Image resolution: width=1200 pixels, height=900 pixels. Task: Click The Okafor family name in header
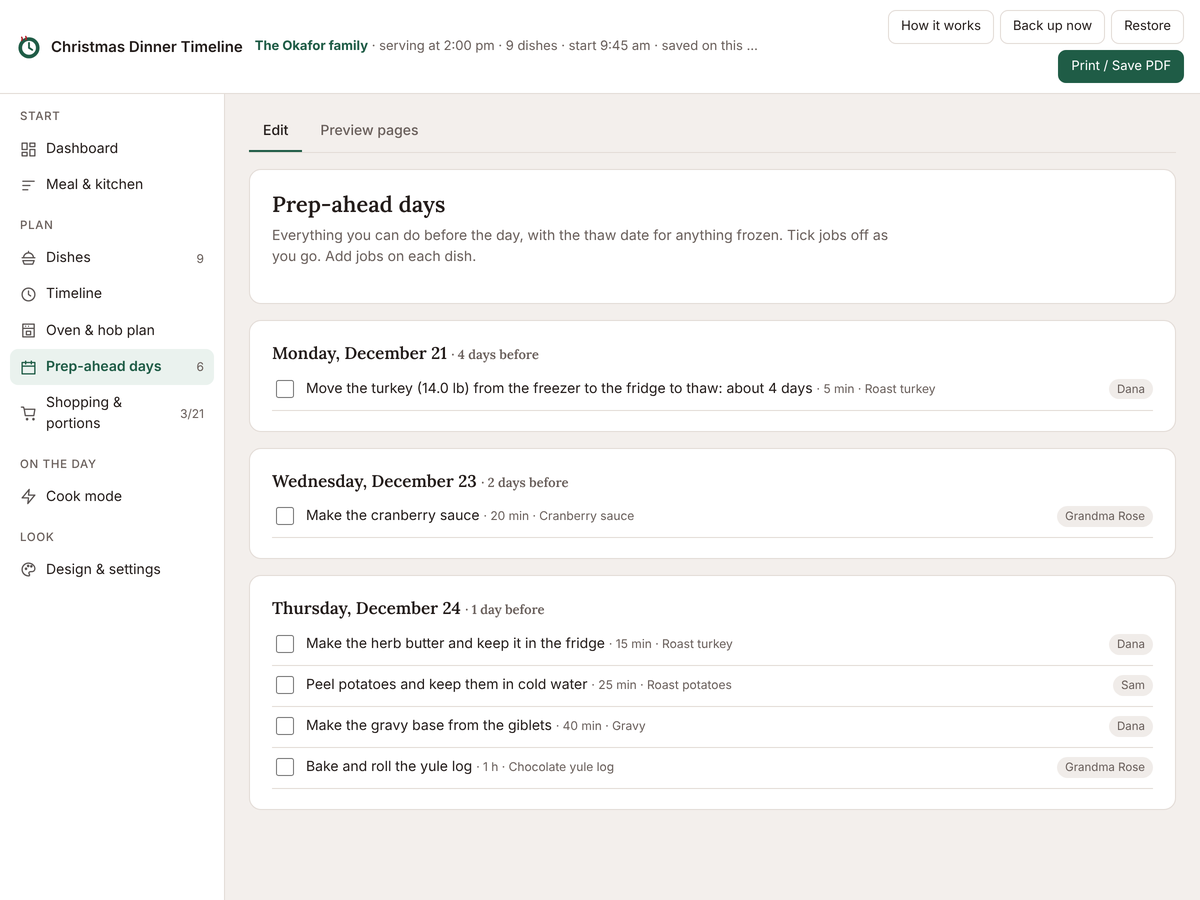(x=311, y=46)
